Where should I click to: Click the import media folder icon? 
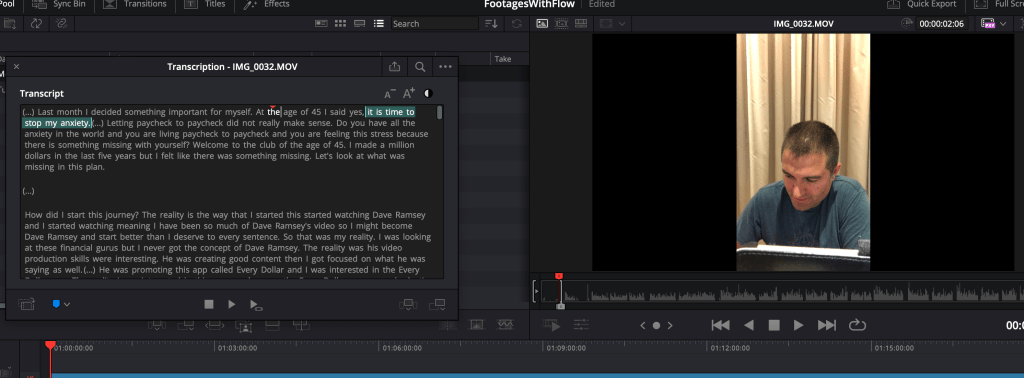pos(10,24)
